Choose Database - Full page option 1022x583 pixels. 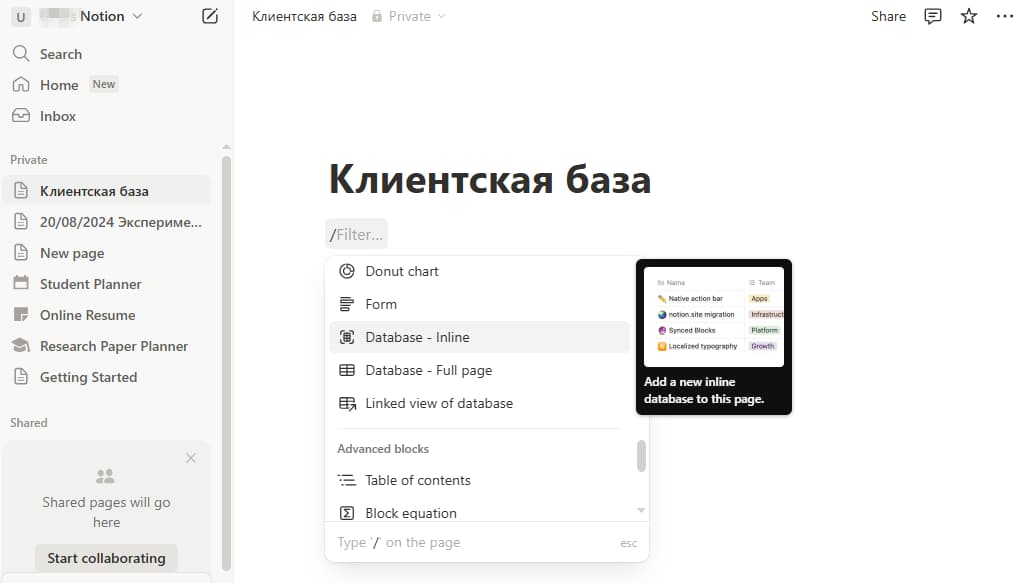[x=480, y=370]
